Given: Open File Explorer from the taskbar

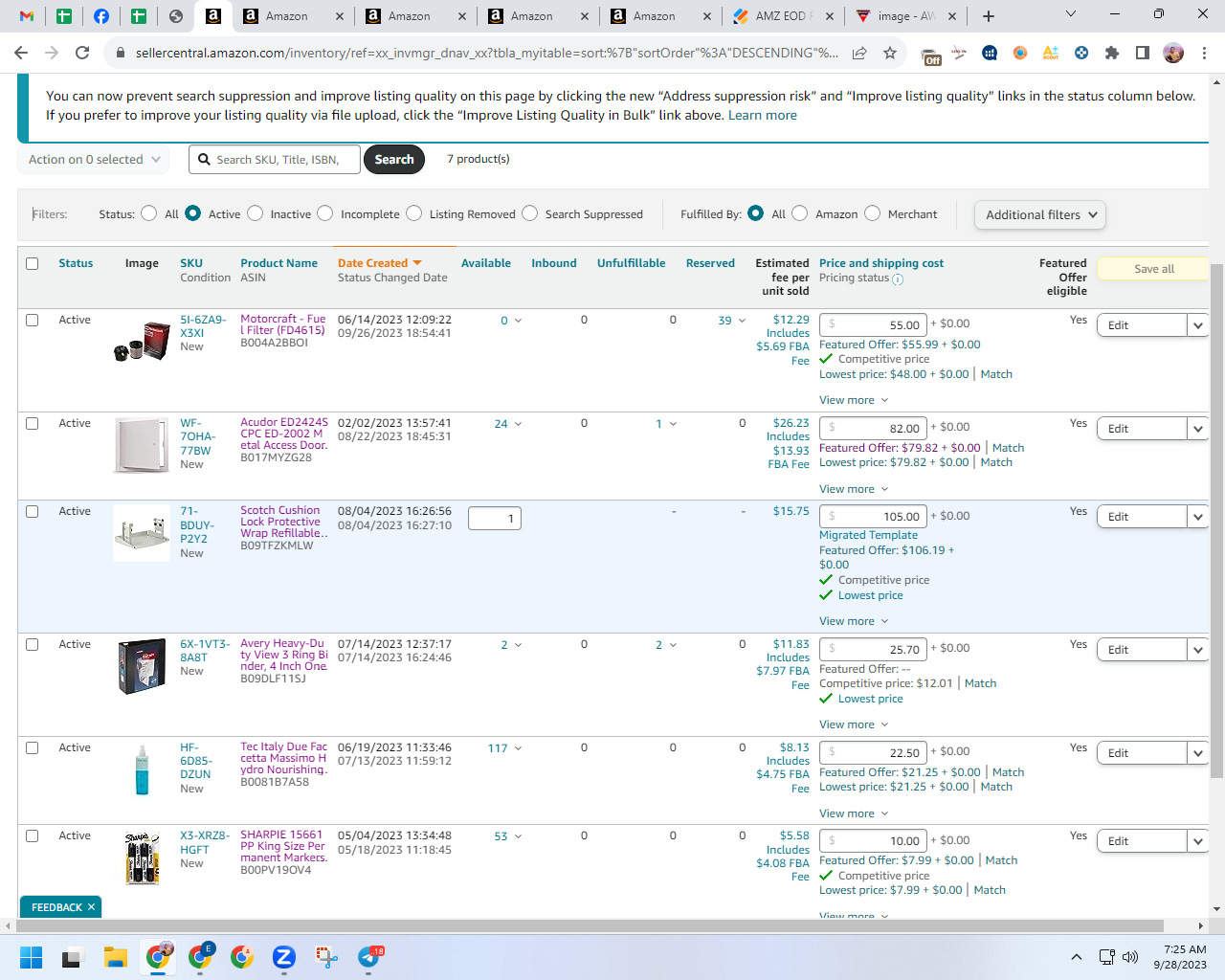Looking at the screenshot, I should pos(116,957).
